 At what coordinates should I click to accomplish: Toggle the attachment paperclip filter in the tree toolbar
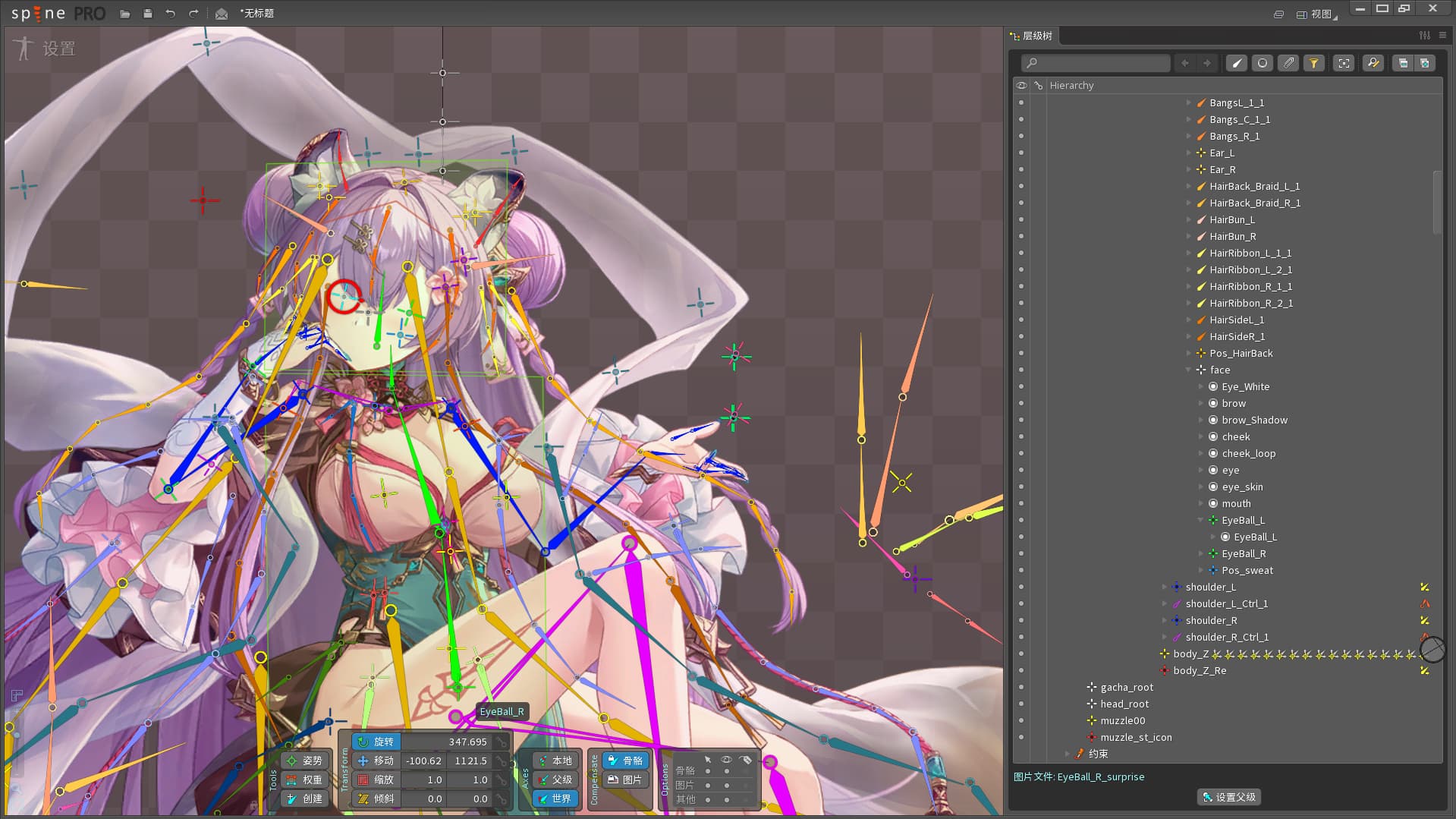coord(1288,63)
